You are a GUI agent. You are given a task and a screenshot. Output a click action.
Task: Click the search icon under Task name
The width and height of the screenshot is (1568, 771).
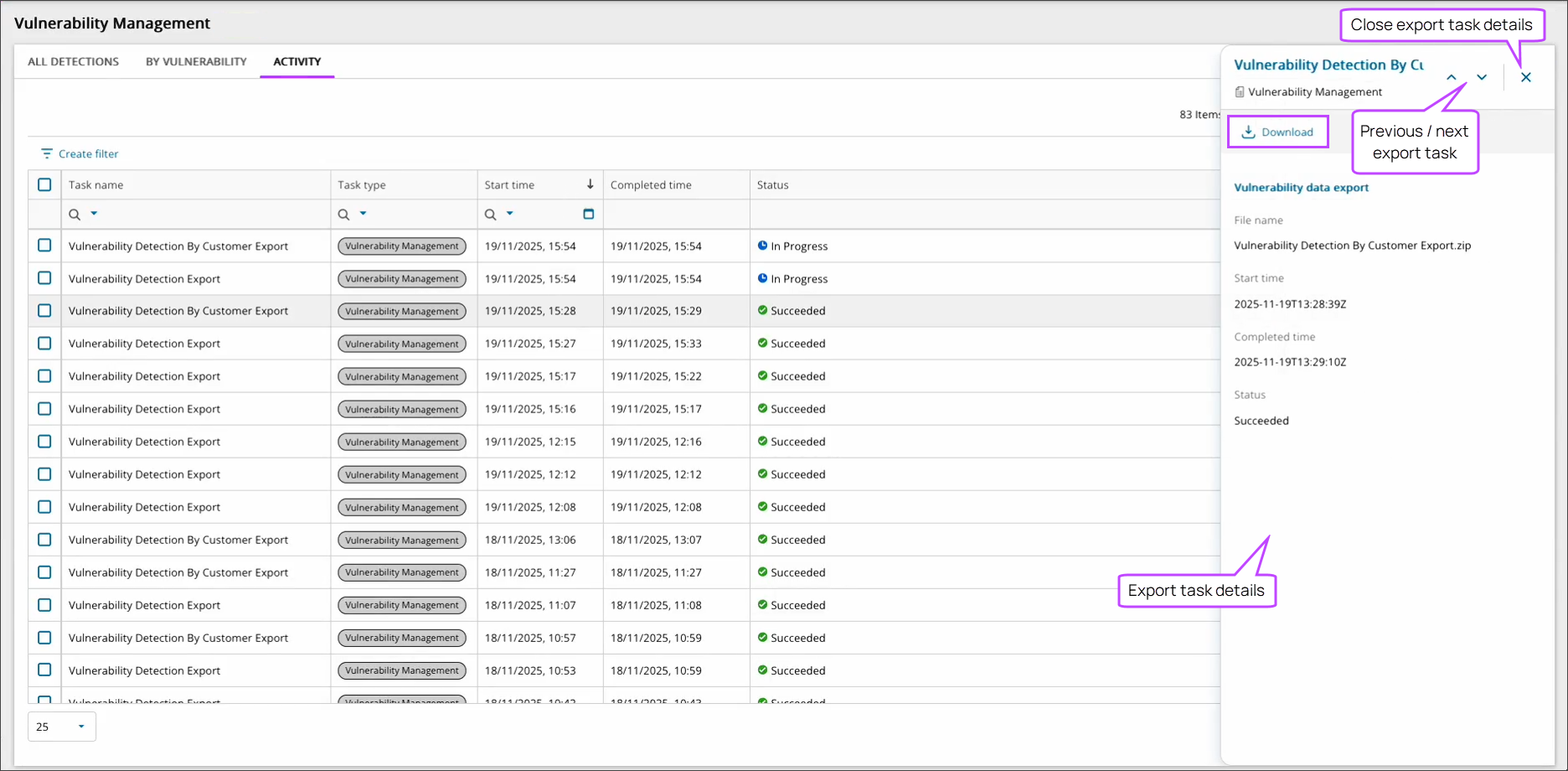tap(75, 215)
